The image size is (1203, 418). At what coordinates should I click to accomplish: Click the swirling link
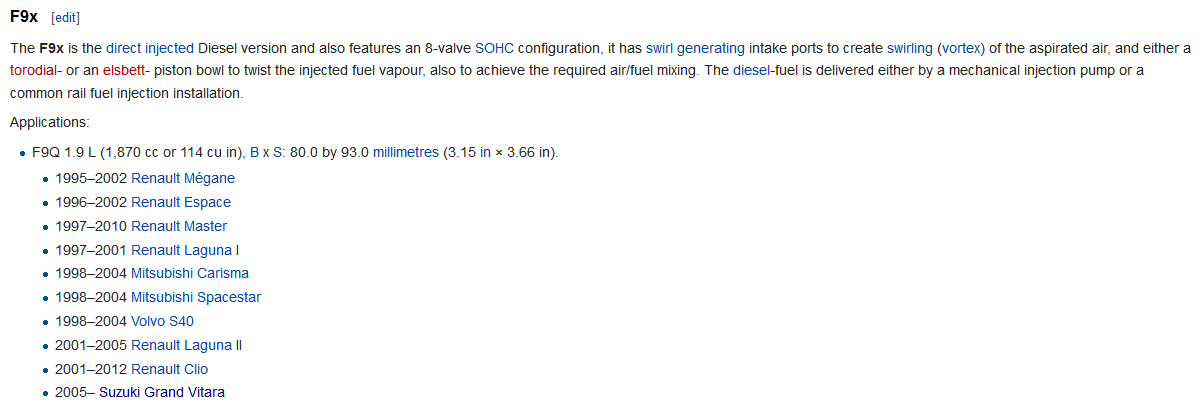910,48
